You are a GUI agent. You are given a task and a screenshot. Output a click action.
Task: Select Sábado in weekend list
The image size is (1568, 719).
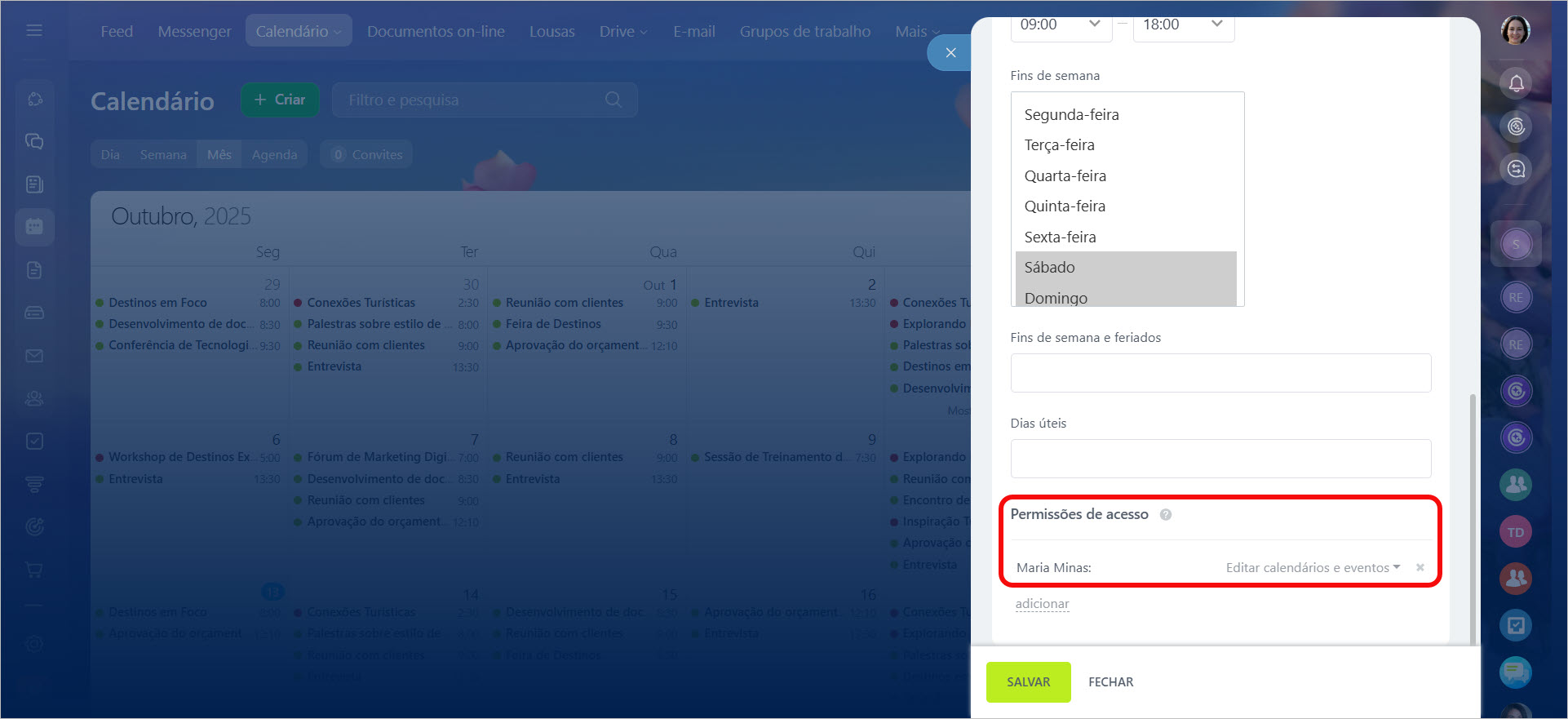click(x=1126, y=268)
